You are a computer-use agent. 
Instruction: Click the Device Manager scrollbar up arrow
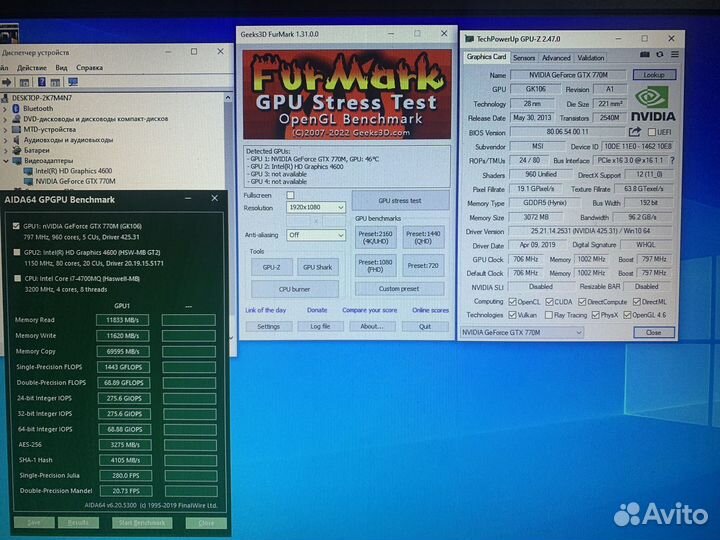point(228,97)
